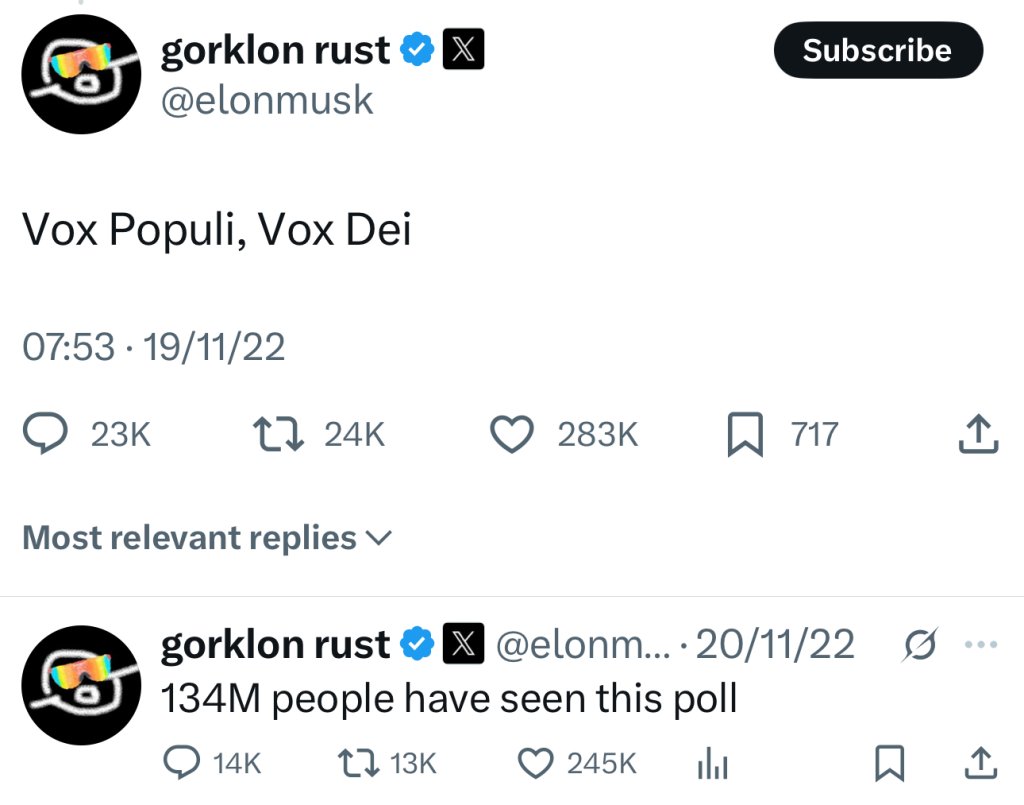This screenshot has height=805, width=1024.
Task: Bookmark the main post with 717 saves
Action: point(745,434)
